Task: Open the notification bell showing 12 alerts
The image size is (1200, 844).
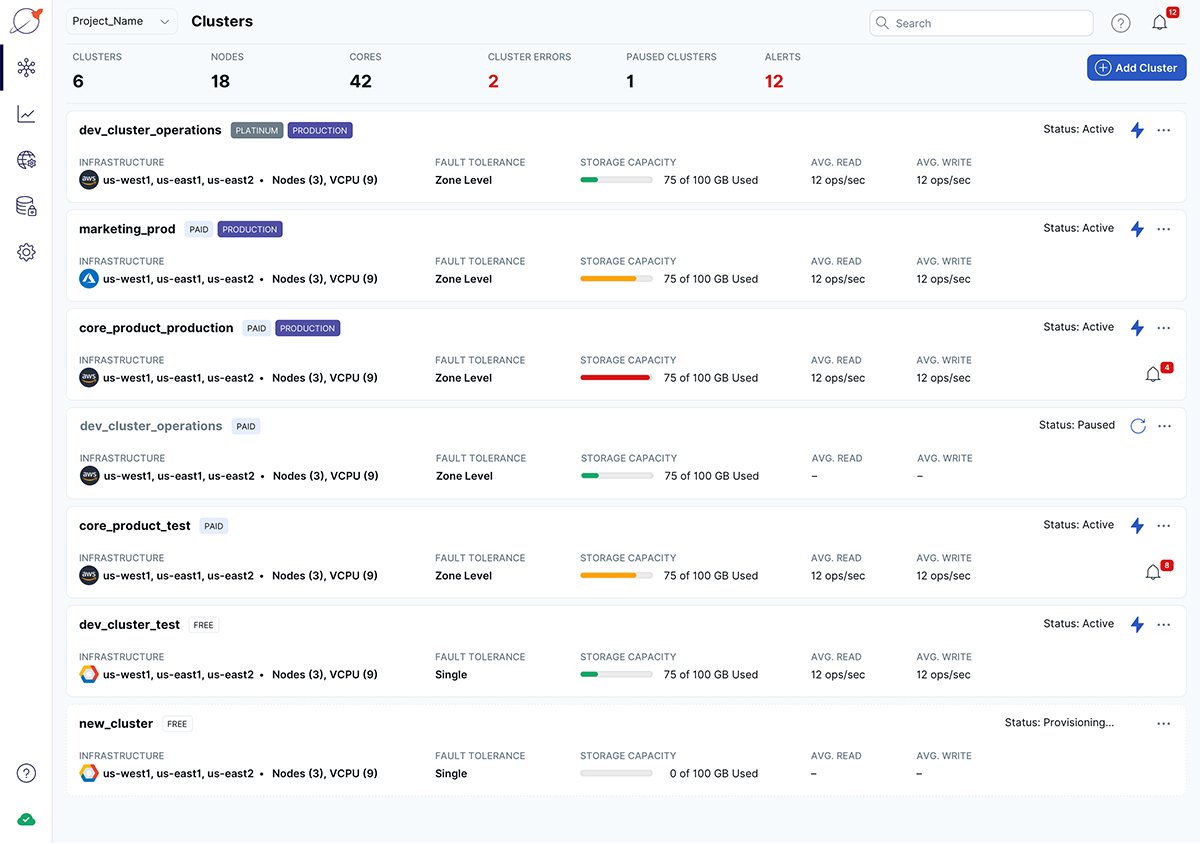Action: pyautogui.click(x=1159, y=22)
